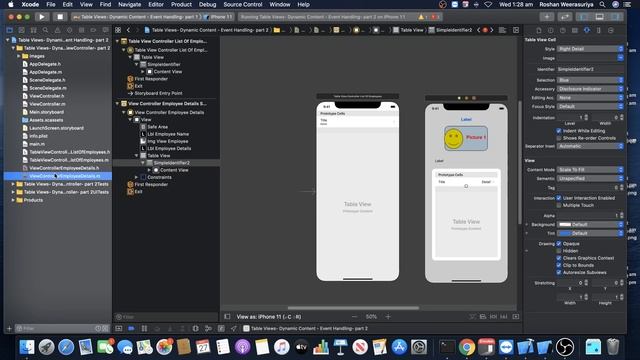The width and height of the screenshot is (640, 360).
Task: Open the App Store from the Dock
Action: pos(399,347)
